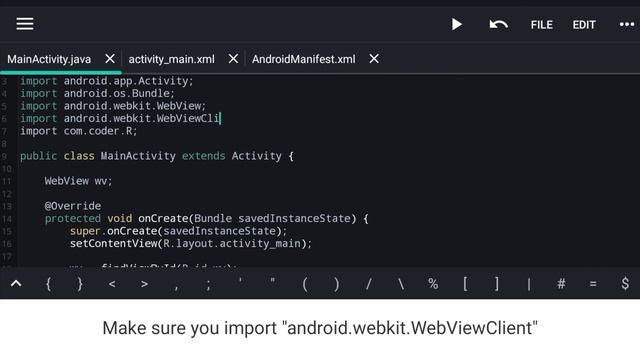Place cursor in 'import android.webkit.WebViewCli' line
This screenshot has height=360, width=640.
pos(120,119)
